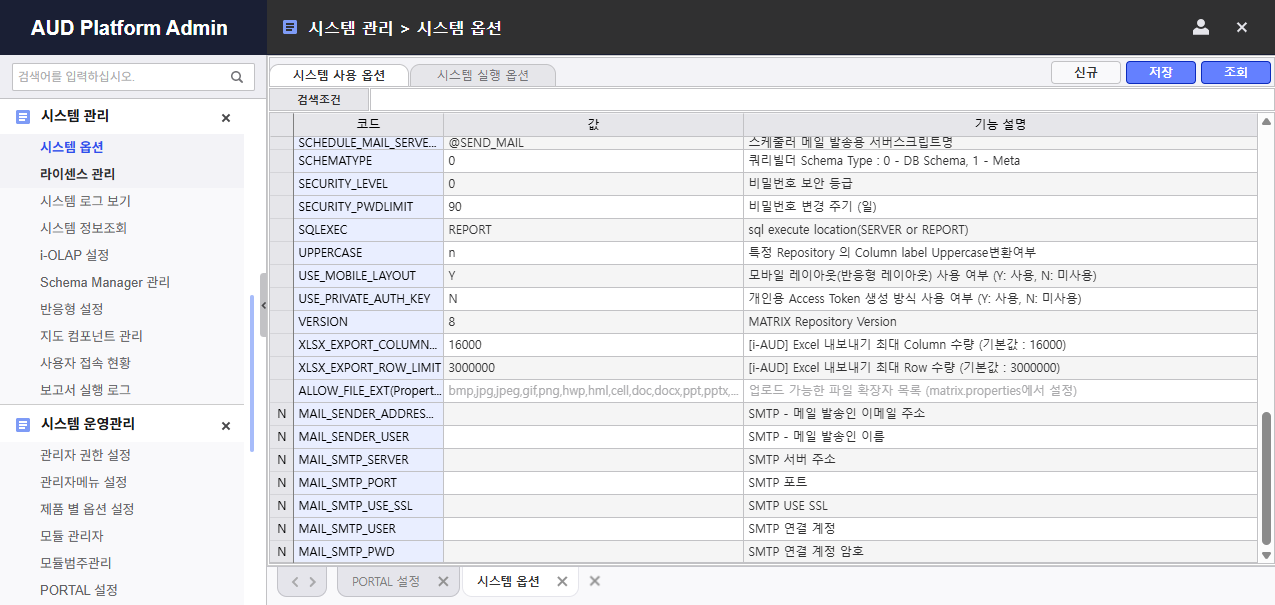This screenshot has width=1275, height=605.
Task: Open 라이센스 관리 in the sidebar
Action: click(77, 174)
